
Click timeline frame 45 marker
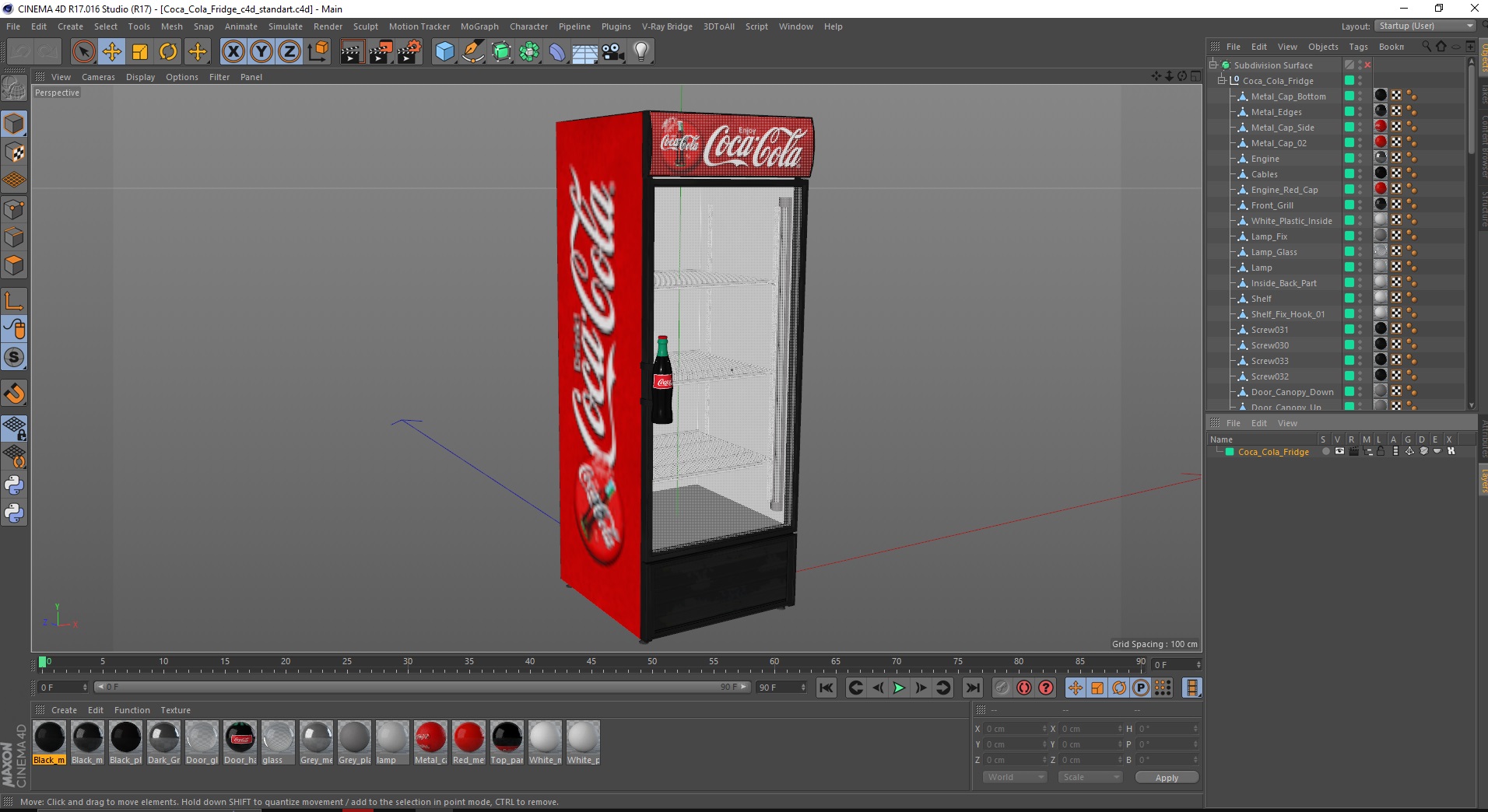(x=591, y=662)
